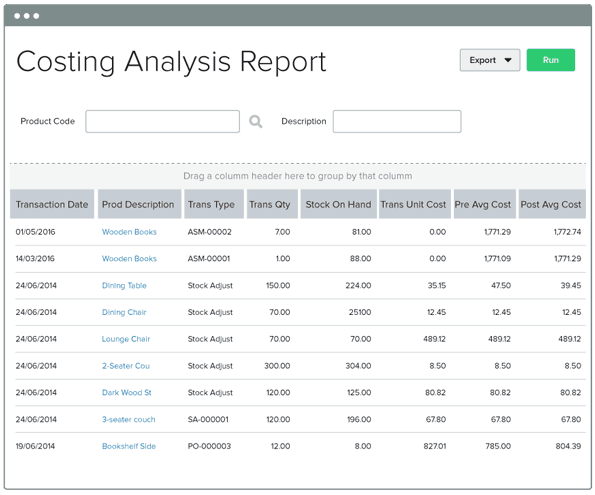595x495 pixels.
Task: Click the 300.00 trans qty value
Action: 277,366
